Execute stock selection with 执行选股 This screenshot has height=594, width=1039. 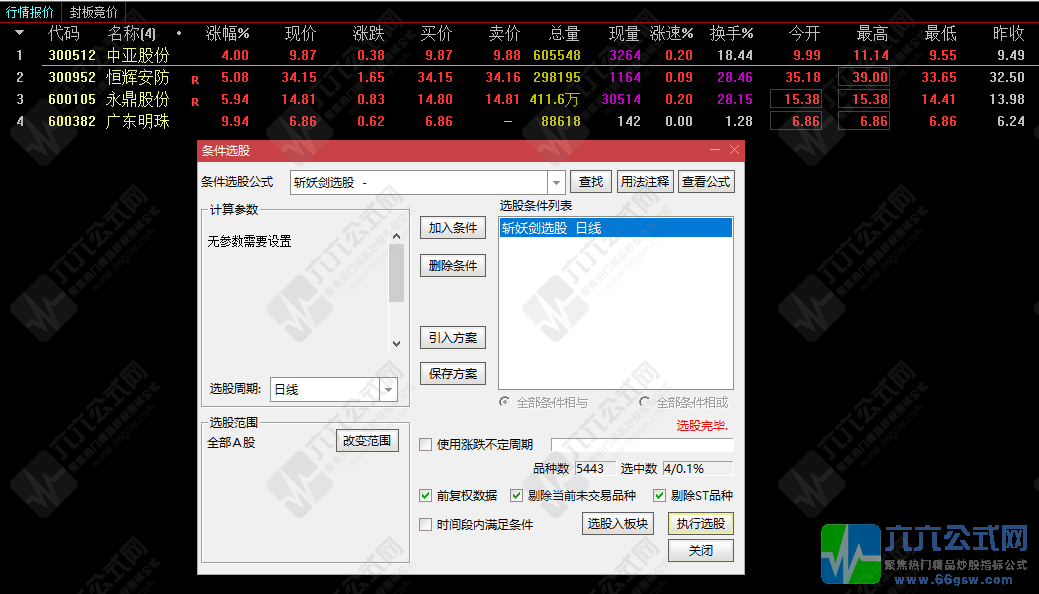700,523
